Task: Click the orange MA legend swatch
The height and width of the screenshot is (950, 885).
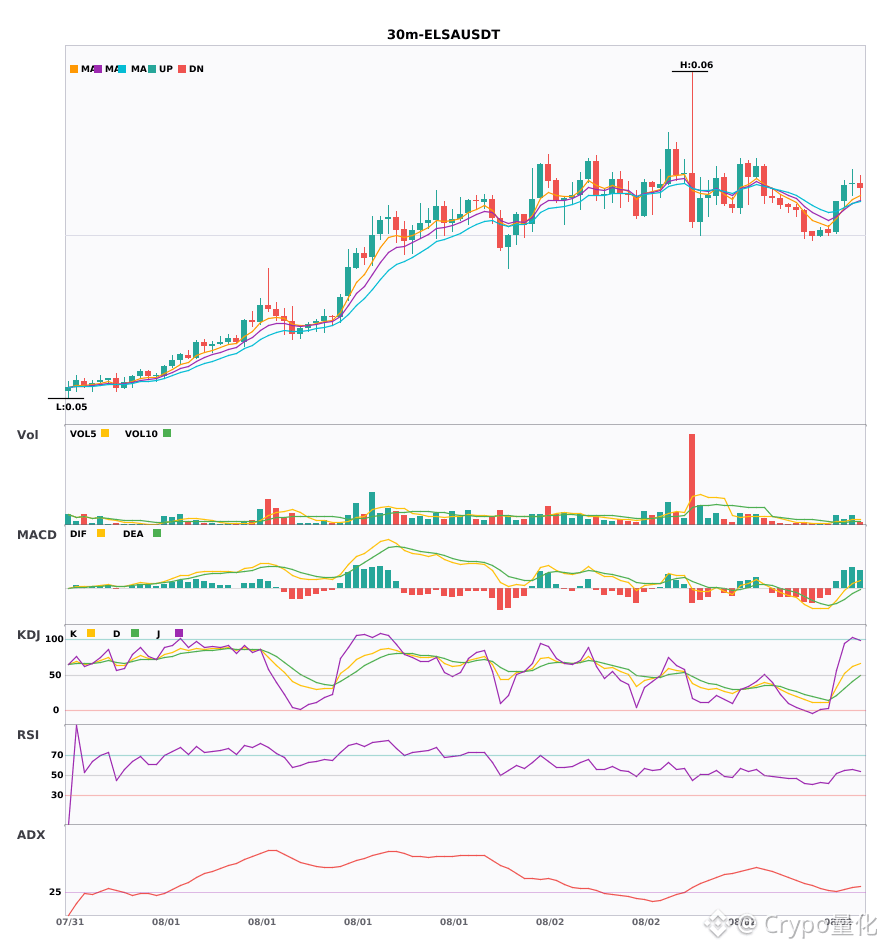Action: 74,69
